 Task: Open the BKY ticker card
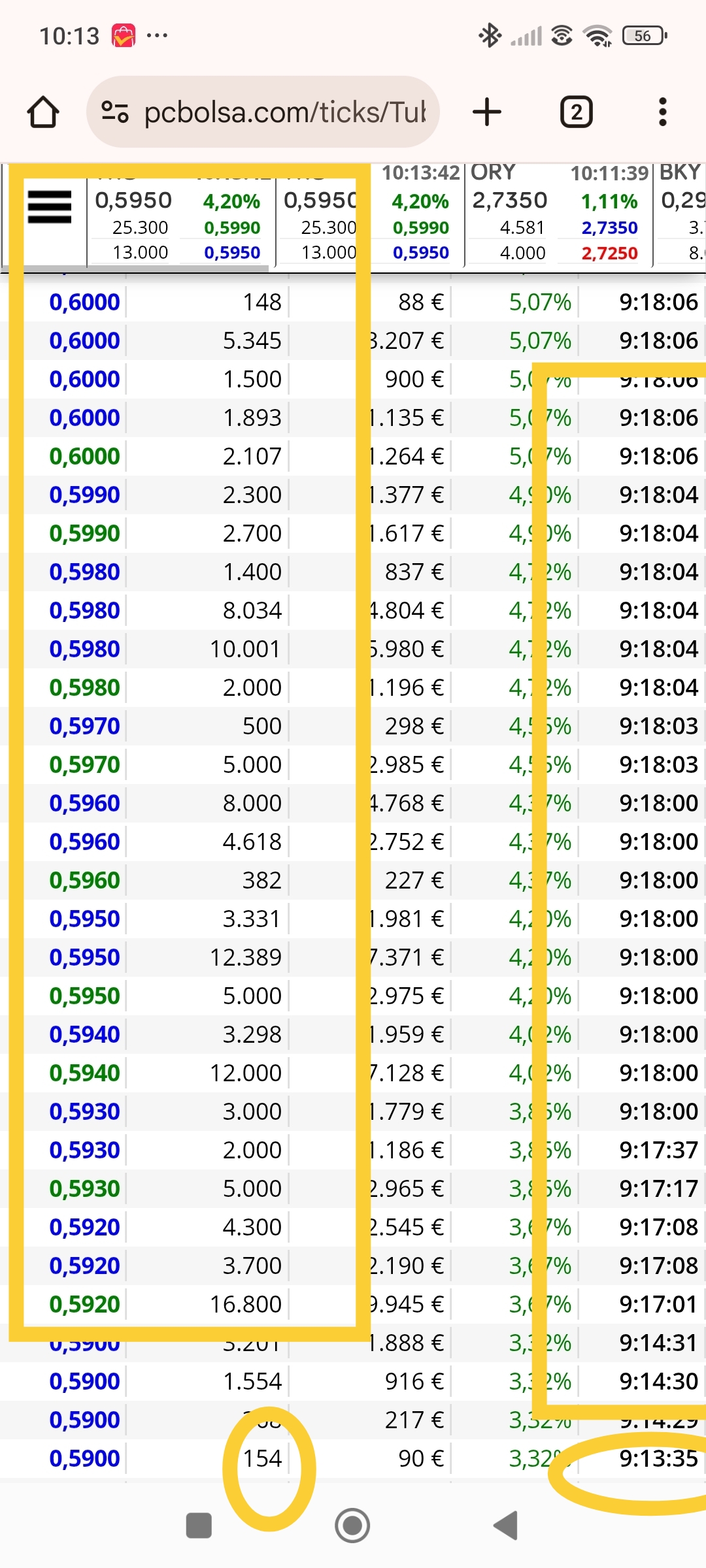click(x=681, y=214)
